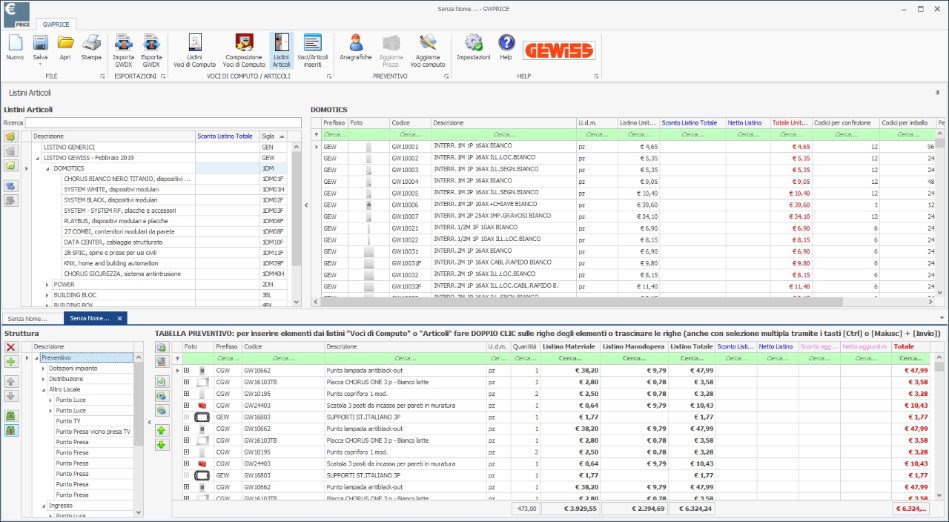Select row GW10001 INTERR. 1M 1P 16AX BIANCO
The image size is (949, 522).
[626, 147]
